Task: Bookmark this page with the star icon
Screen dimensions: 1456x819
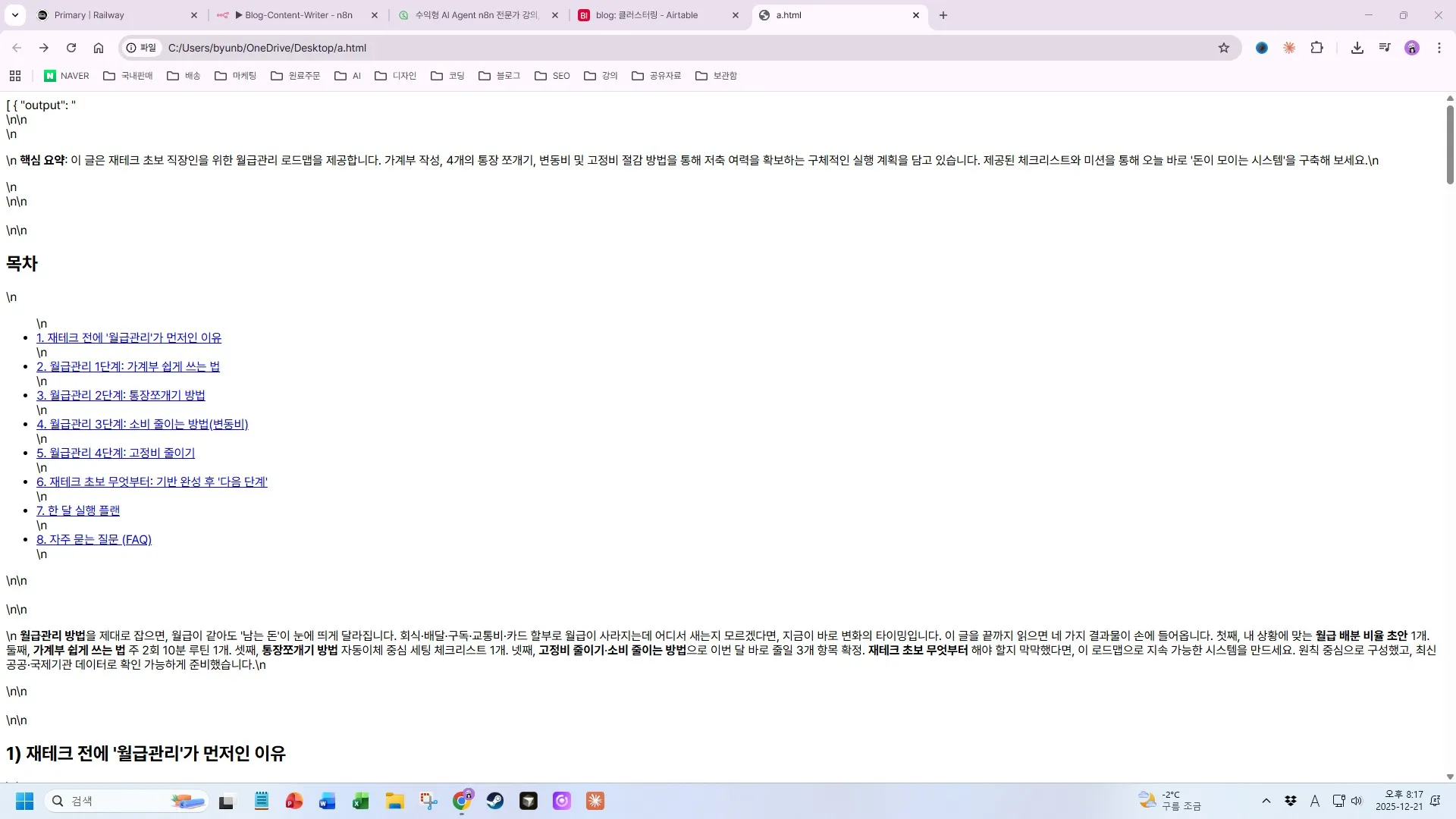Action: [1224, 47]
